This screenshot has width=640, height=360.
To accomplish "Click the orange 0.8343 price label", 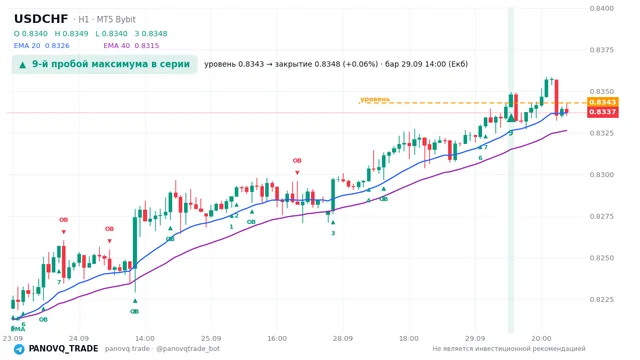I will click(602, 102).
